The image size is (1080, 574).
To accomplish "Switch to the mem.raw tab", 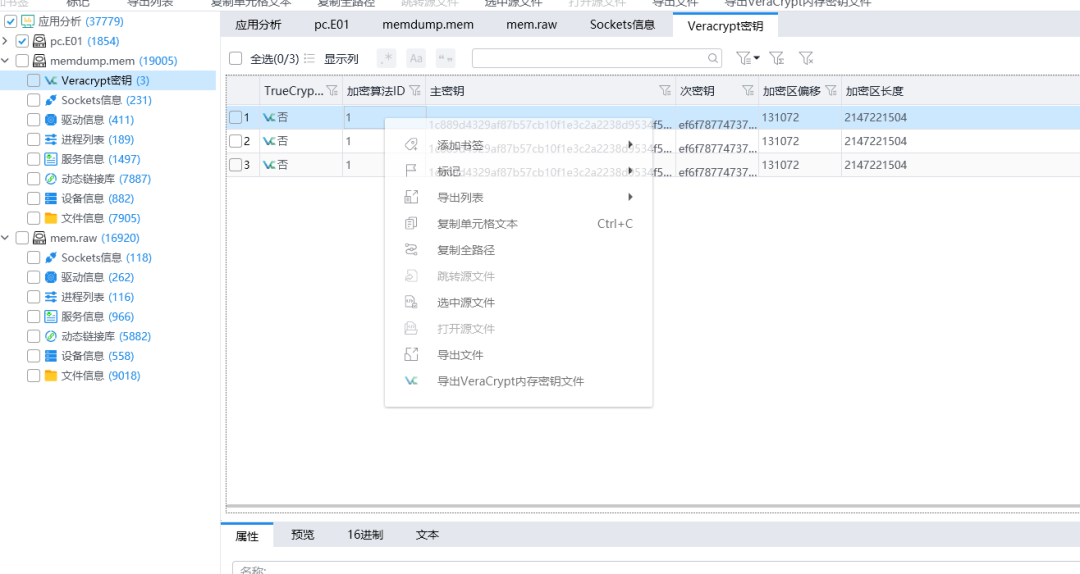I will [x=531, y=25].
